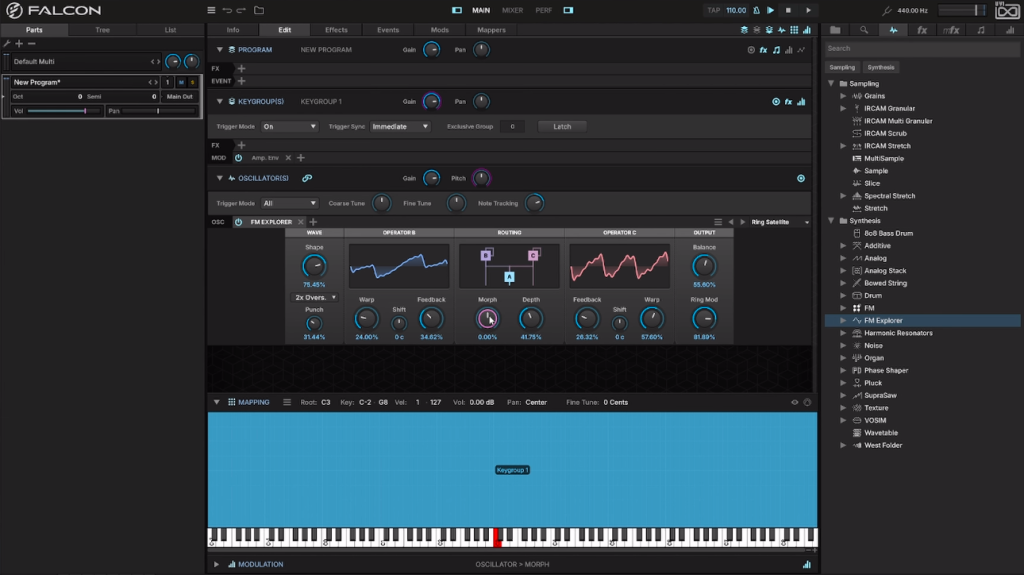Click the Latch button

point(562,127)
